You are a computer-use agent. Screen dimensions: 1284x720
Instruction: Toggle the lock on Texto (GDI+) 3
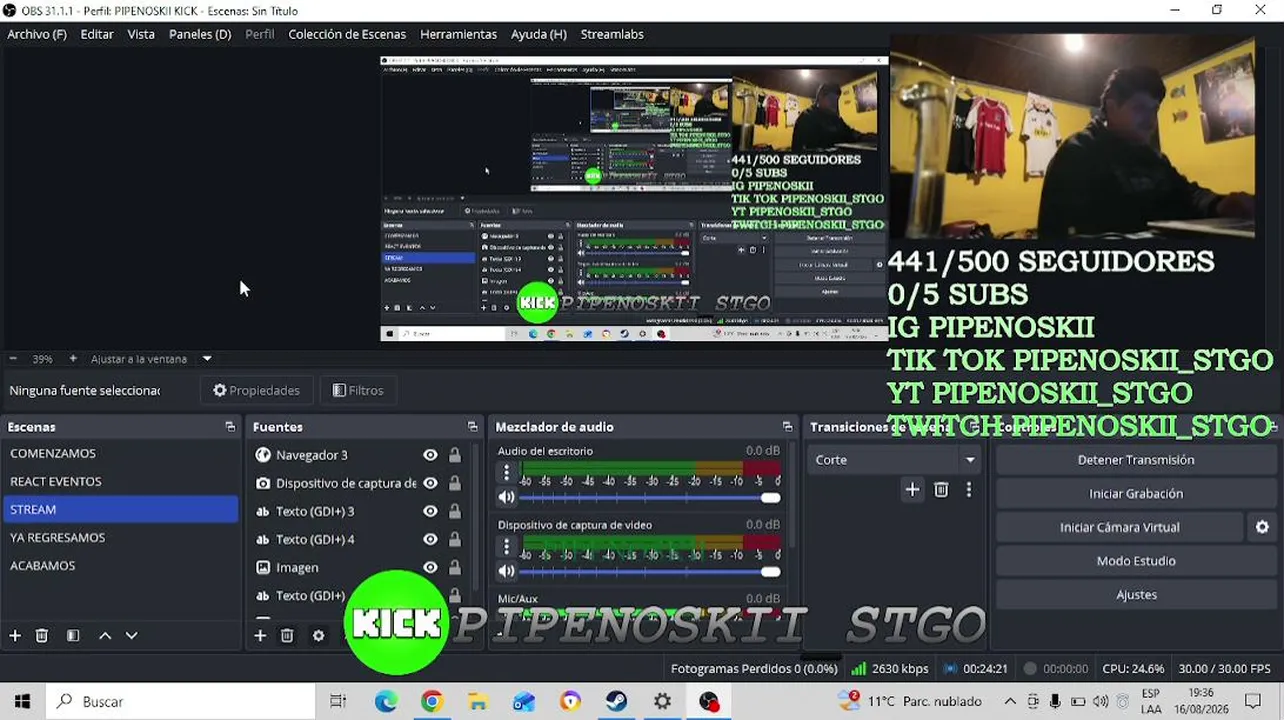tap(455, 511)
